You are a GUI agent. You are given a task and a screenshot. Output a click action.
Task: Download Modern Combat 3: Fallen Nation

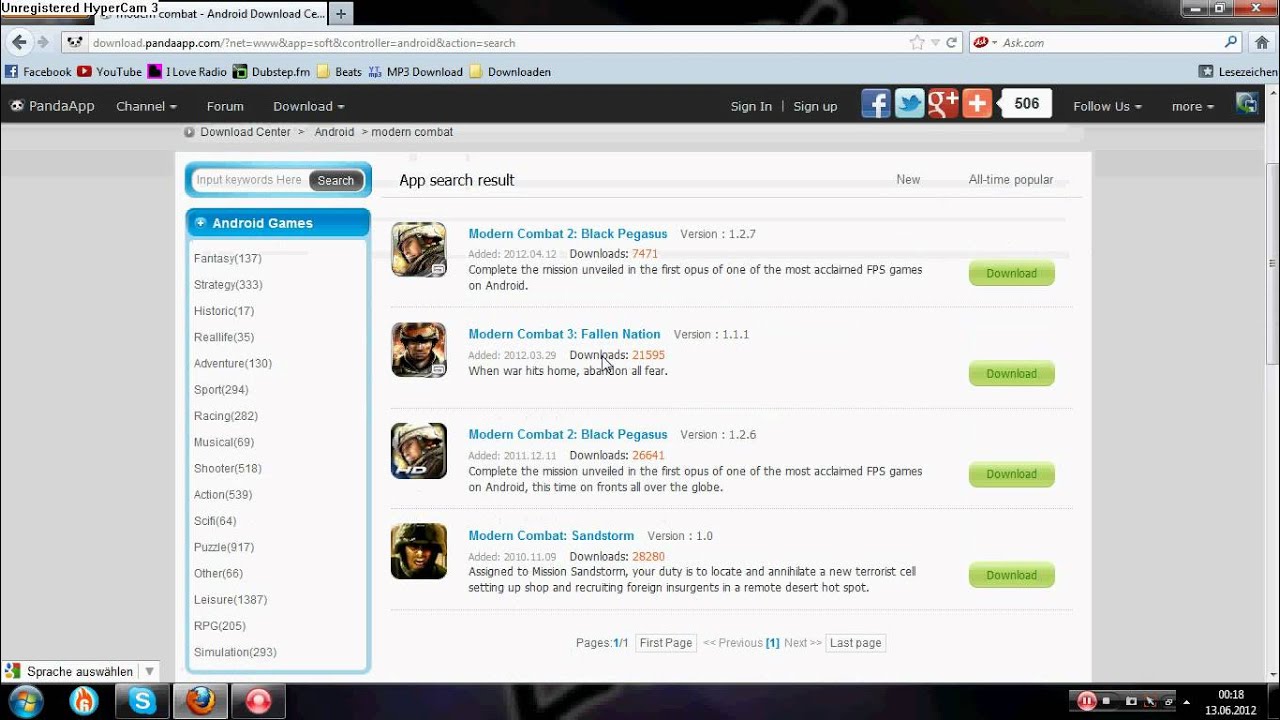point(1011,374)
